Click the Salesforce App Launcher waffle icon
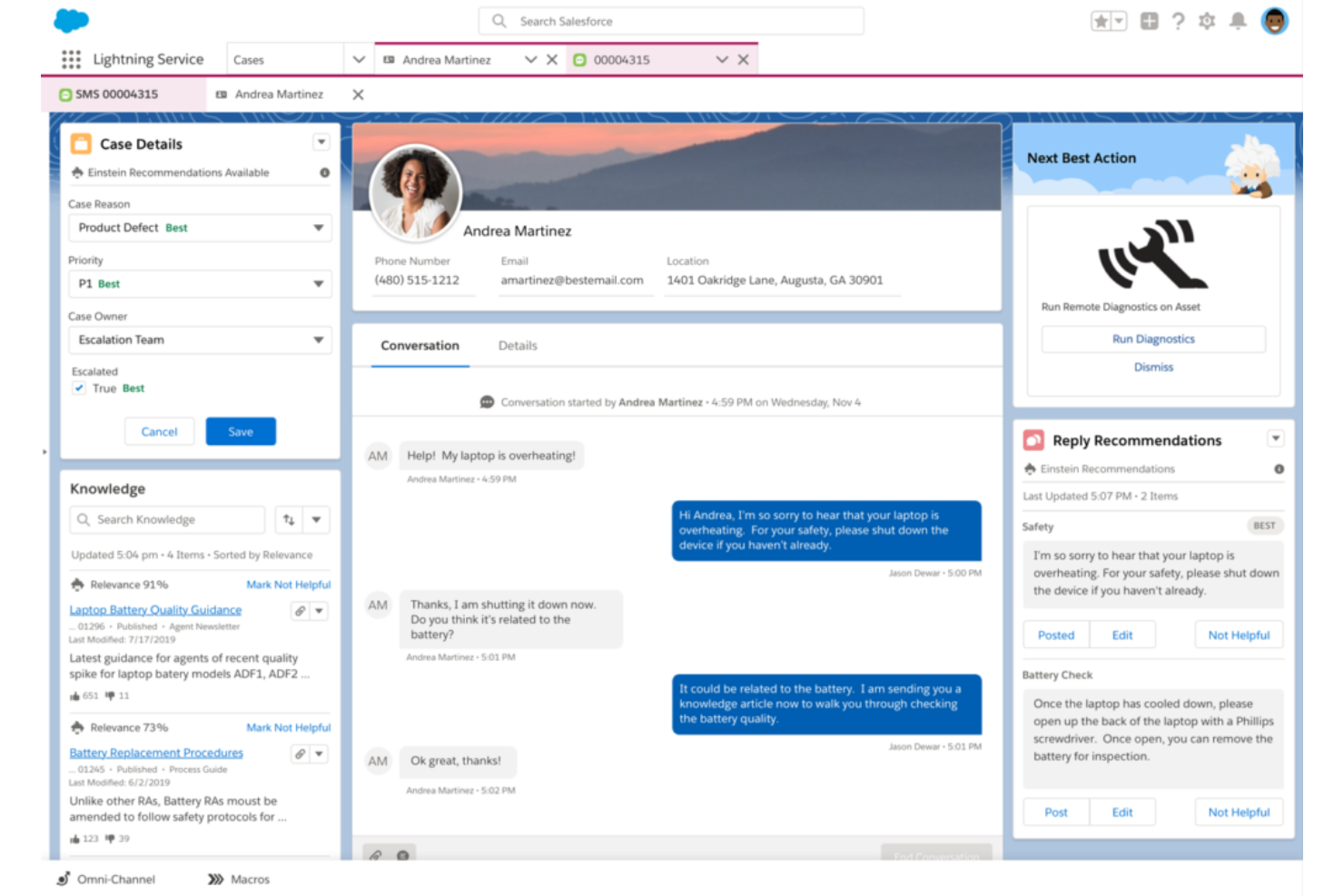1344x896 pixels. (70, 58)
